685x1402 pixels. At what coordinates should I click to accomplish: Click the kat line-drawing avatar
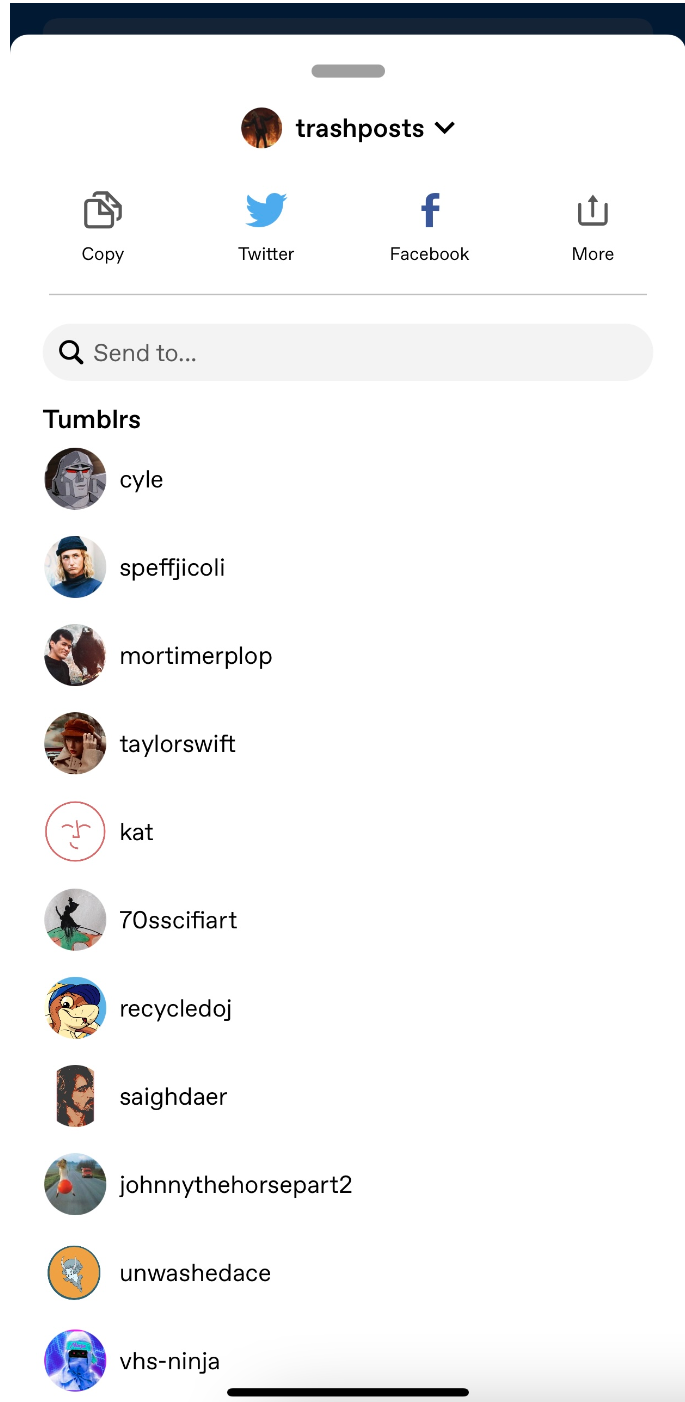point(75,831)
